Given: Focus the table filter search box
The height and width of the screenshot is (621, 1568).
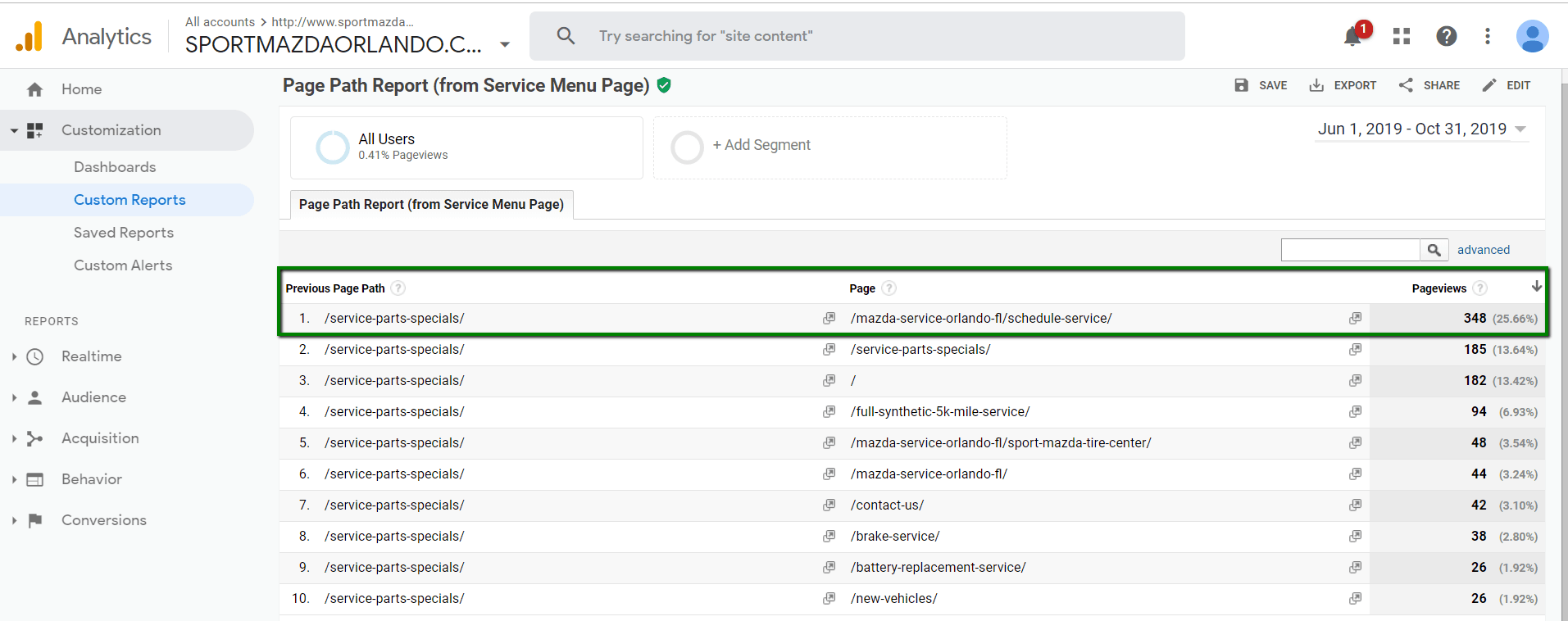Looking at the screenshot, I should 1351,250.
